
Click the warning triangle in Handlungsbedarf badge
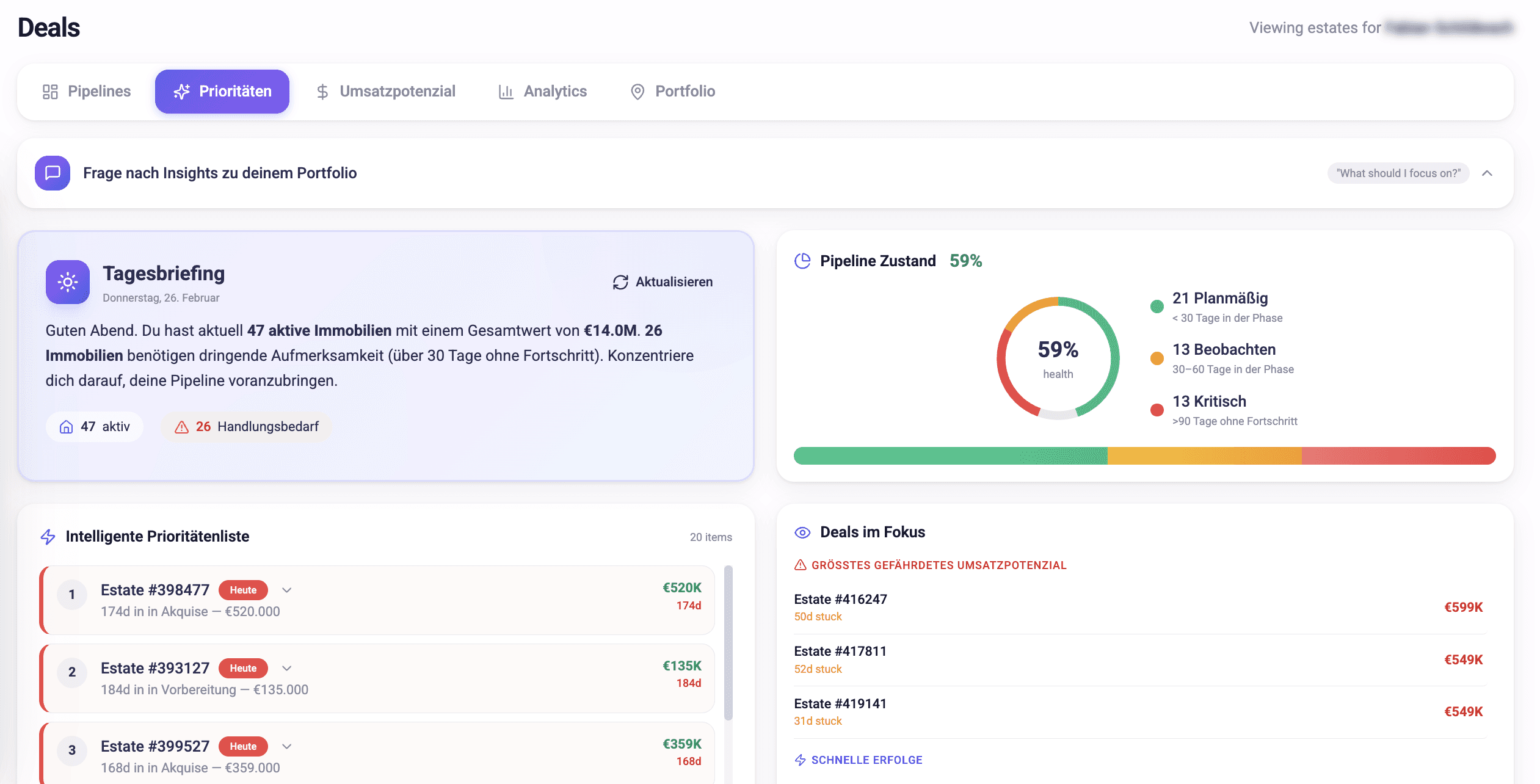coord(181,427)
